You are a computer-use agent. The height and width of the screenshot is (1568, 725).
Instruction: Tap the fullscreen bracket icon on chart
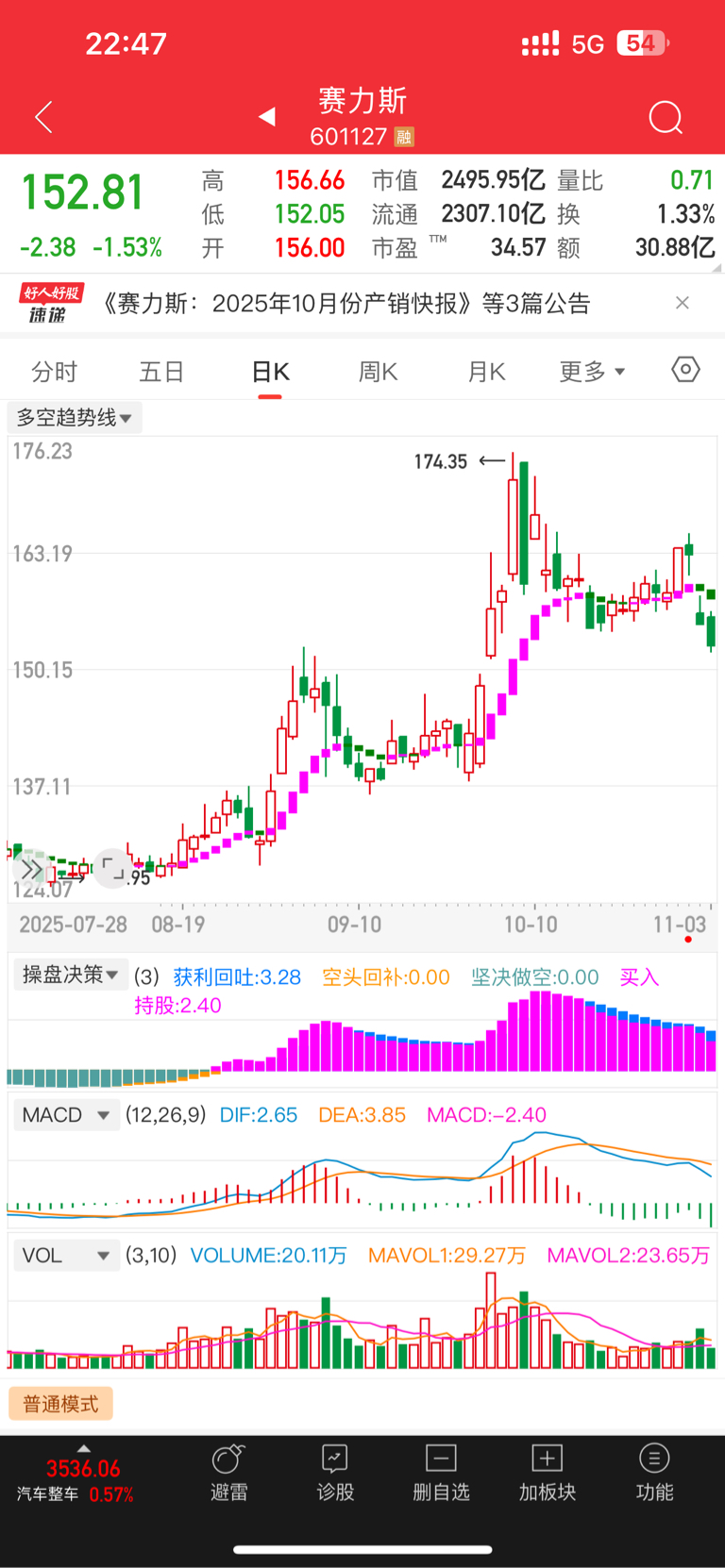pos(112,868)
